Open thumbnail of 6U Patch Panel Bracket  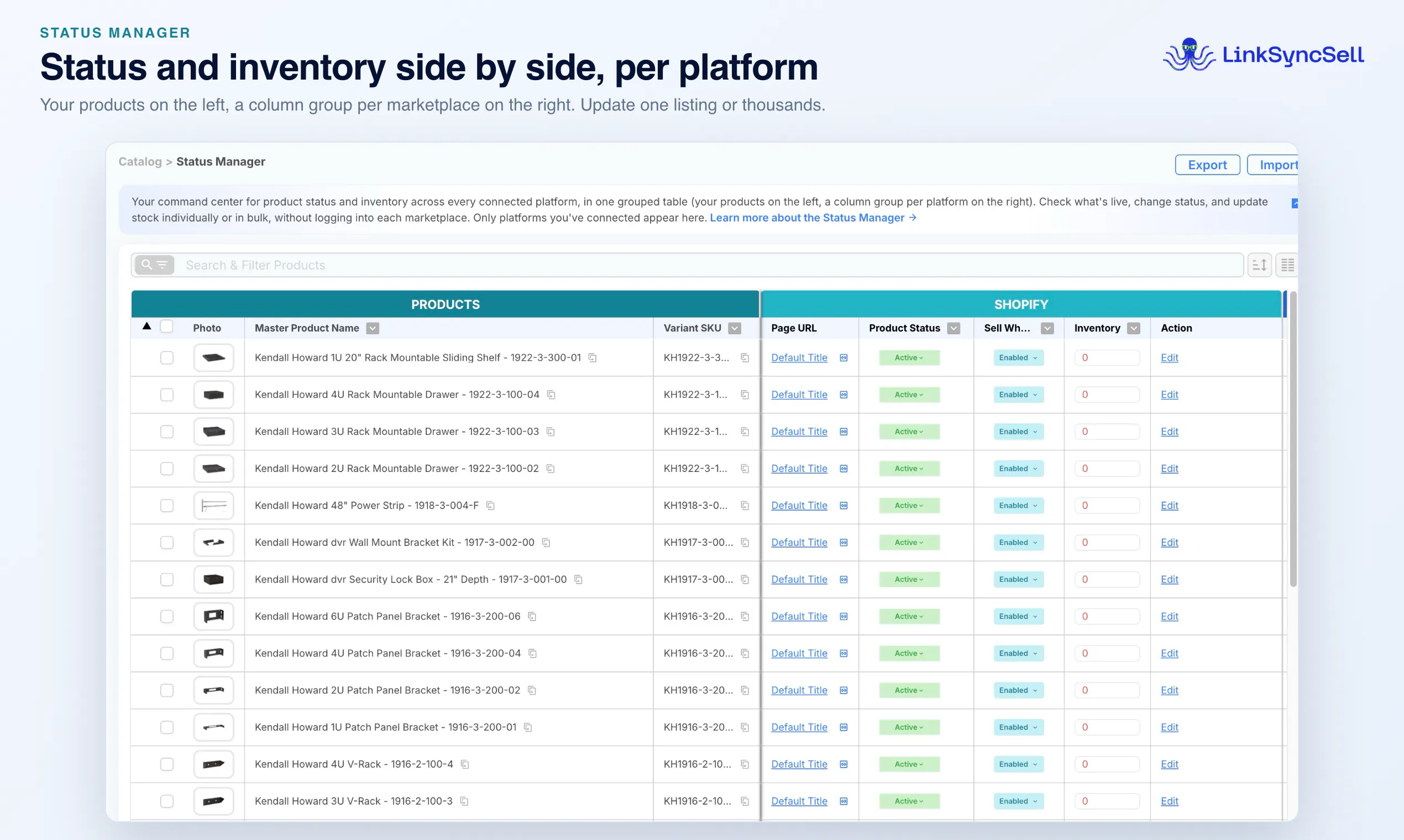[213, 616]
